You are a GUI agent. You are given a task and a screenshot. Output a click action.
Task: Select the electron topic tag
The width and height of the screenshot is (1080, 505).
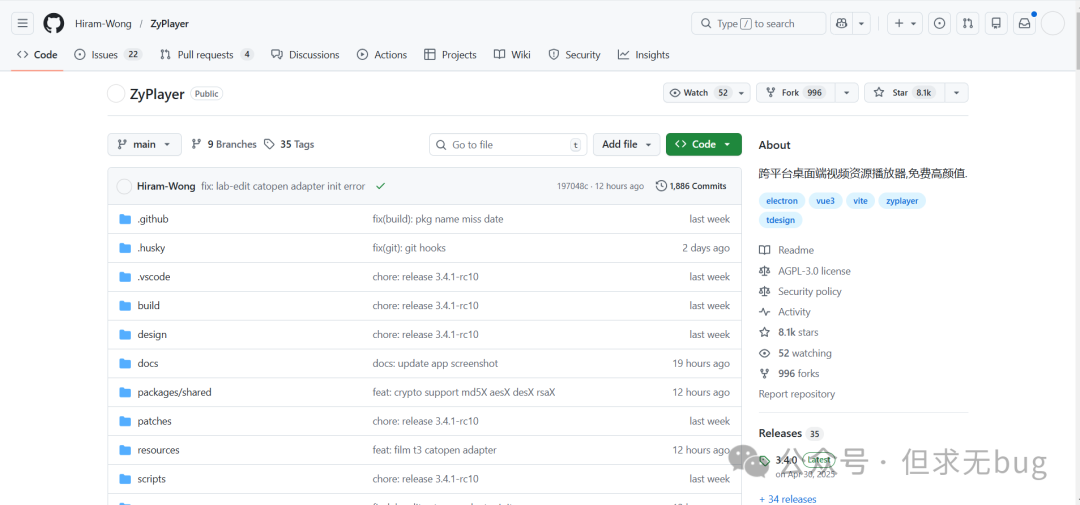782,201
